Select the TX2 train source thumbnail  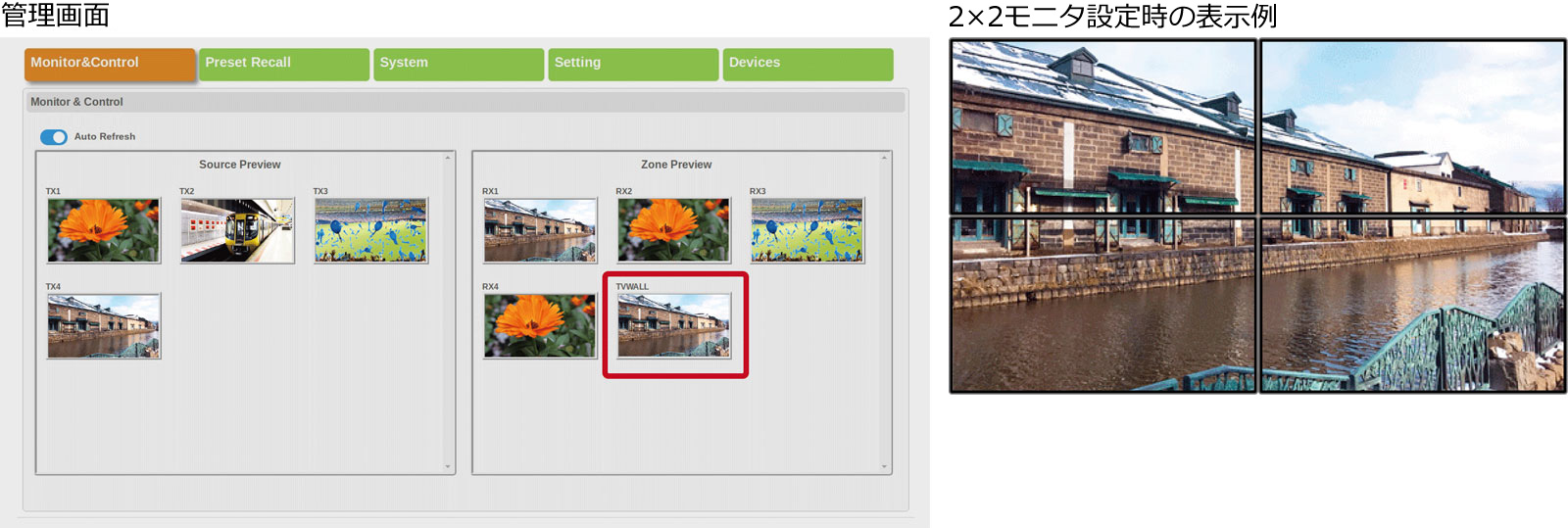coord(237,230)
